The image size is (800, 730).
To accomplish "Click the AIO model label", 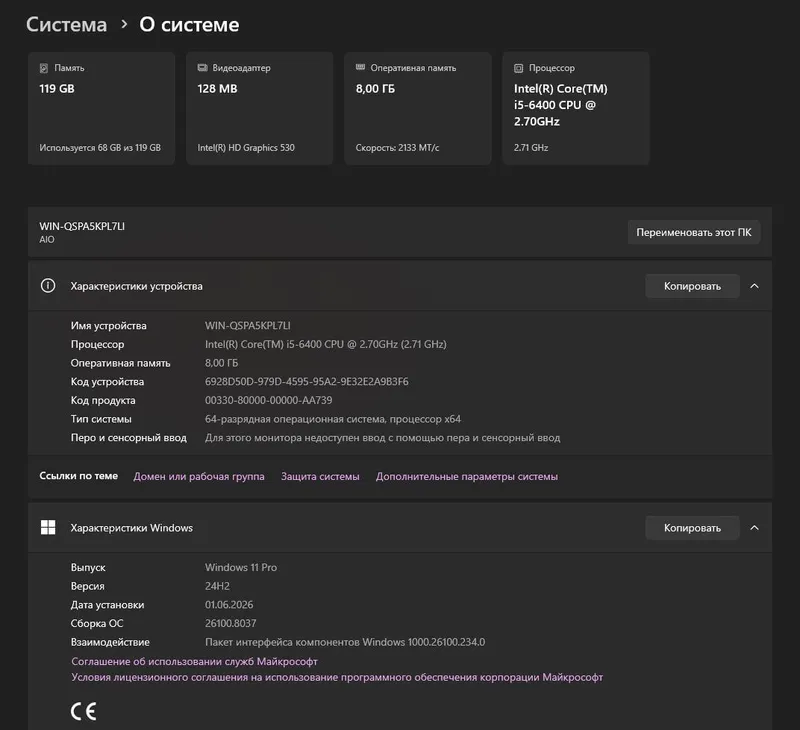I will [47, 239].
